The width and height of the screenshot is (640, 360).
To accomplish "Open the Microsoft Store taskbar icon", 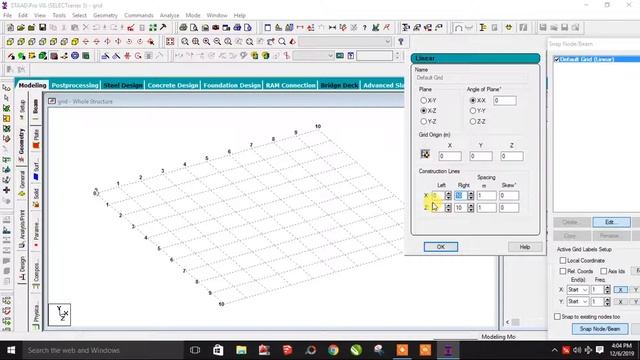I will click(x=218, y=350).
